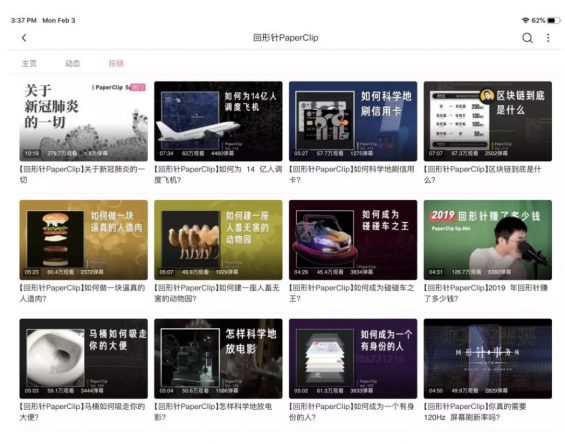Click title 马桶如何吸走你的大便?

point(82,412)
